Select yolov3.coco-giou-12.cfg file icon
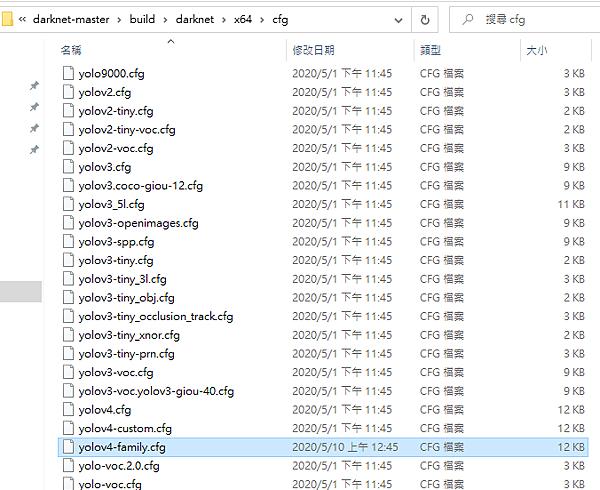The height and width of the screenshot is (490, 600). coord(68,185)
